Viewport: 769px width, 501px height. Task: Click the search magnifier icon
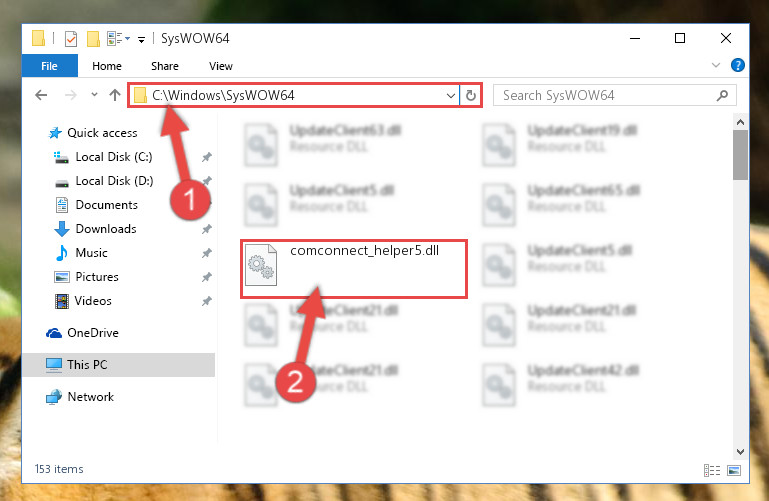click(x=722, y=96)
